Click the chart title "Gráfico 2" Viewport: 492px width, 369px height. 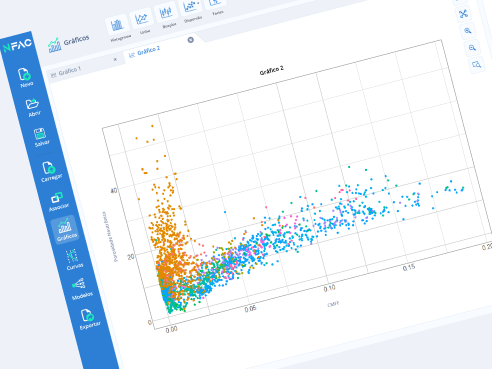(271, 70)
